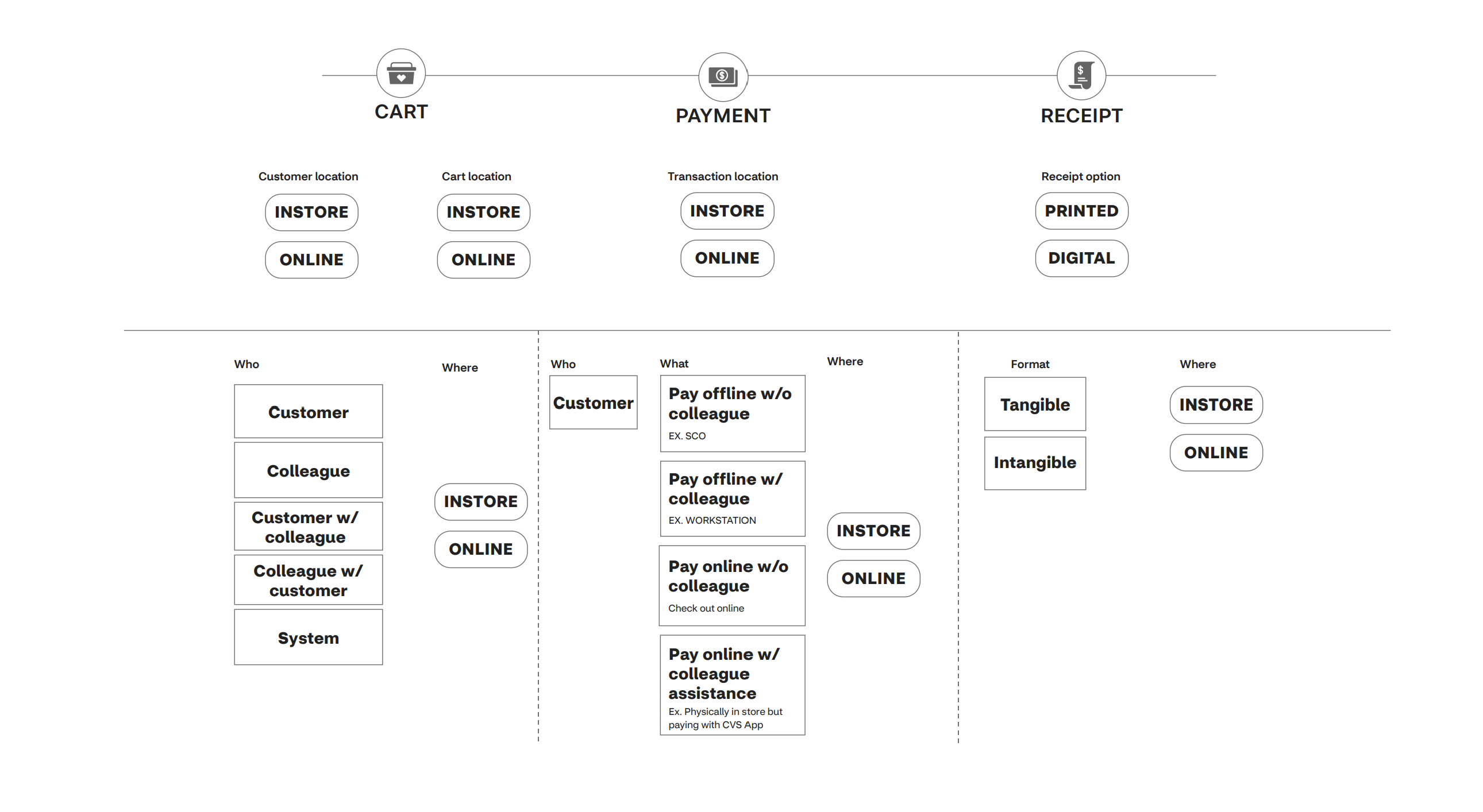Click the INSTORE customer location badge

(x=310, y=210)
